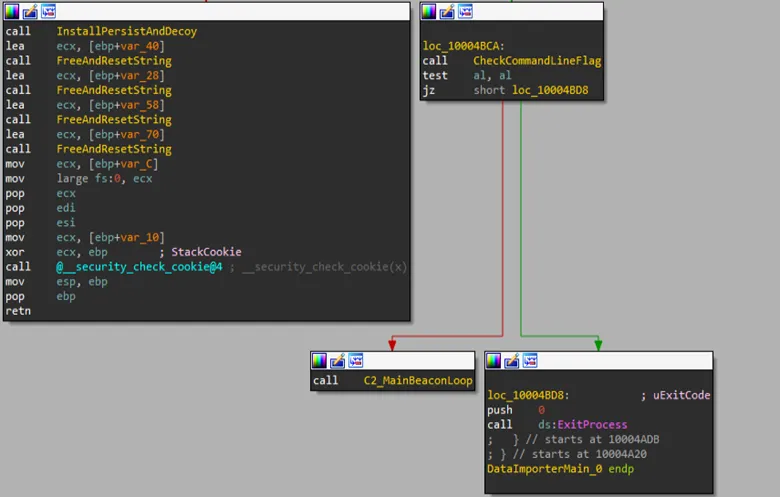Click color icon on C2_MainBeaconLoop block

click(x=320, y=360)
